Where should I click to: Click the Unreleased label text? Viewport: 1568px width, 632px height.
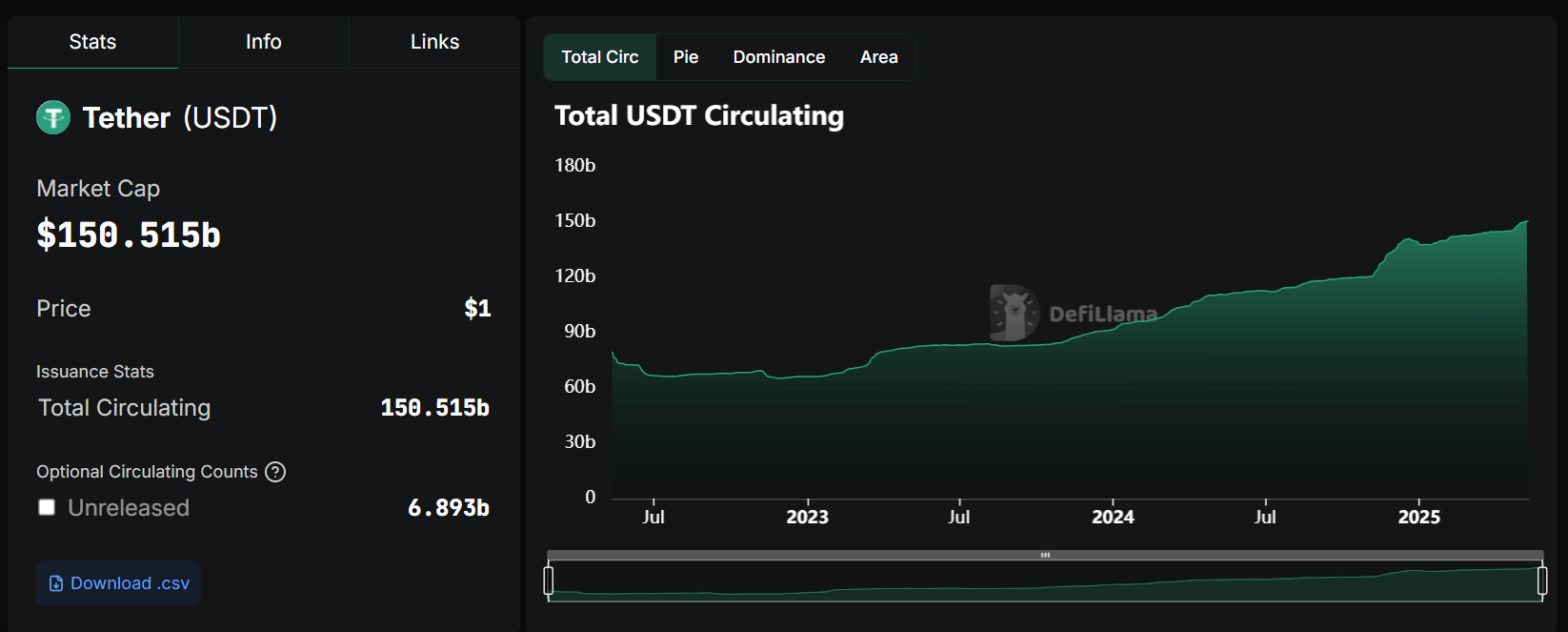(129, 508)
